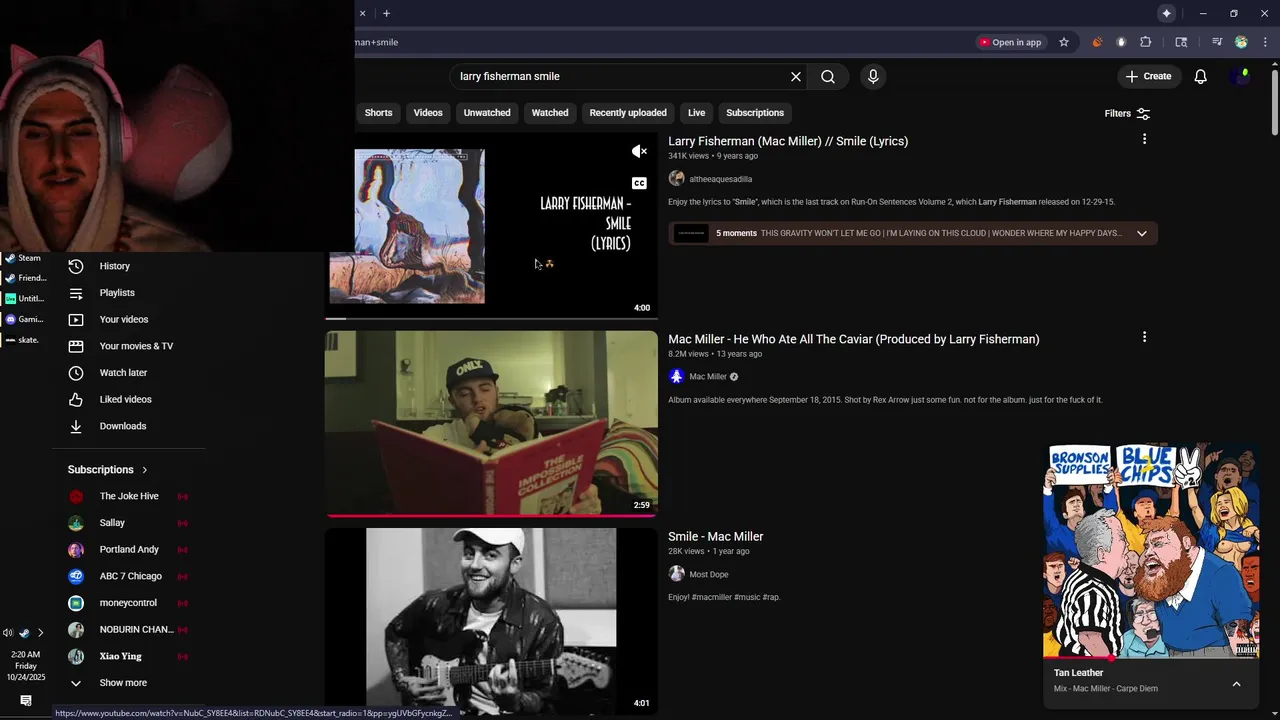The height and width of the screenshot is (720, 1280).
Task: Filter results by Live
Action: 697,113
